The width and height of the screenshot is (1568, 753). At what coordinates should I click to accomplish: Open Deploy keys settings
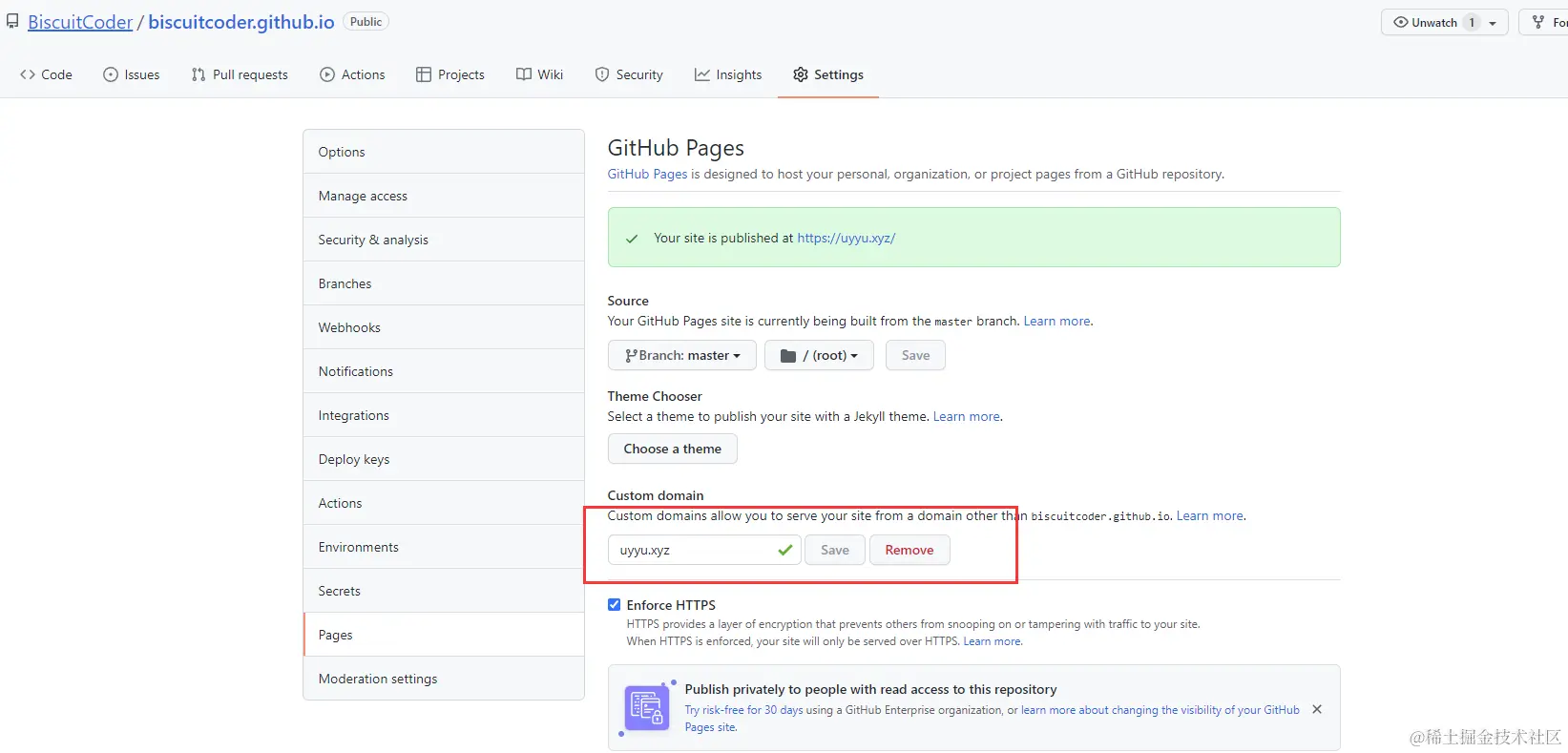(444, 459)
